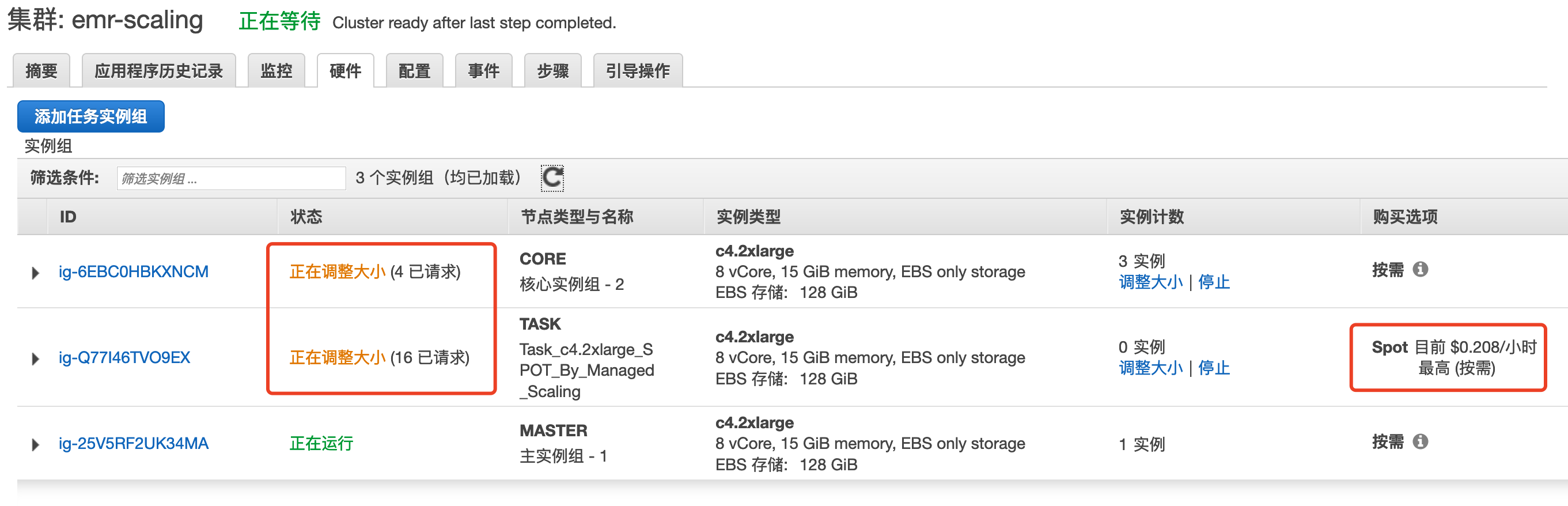
Task: Switch to the 监控 tab
Action: 277,71
